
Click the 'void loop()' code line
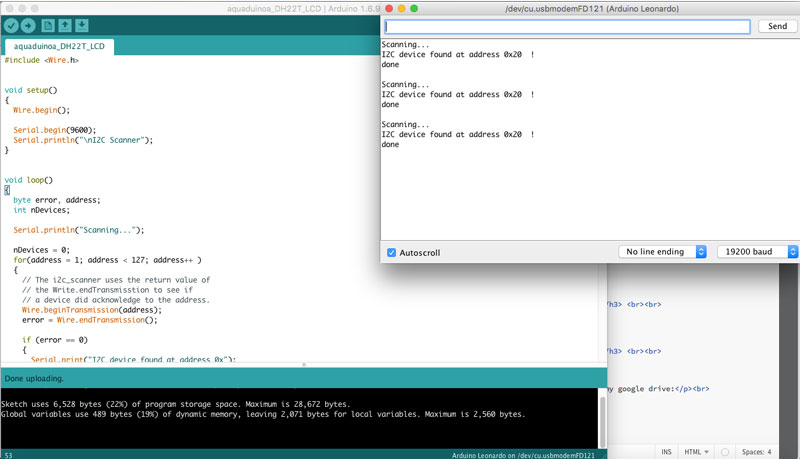[x=29, y=180]
